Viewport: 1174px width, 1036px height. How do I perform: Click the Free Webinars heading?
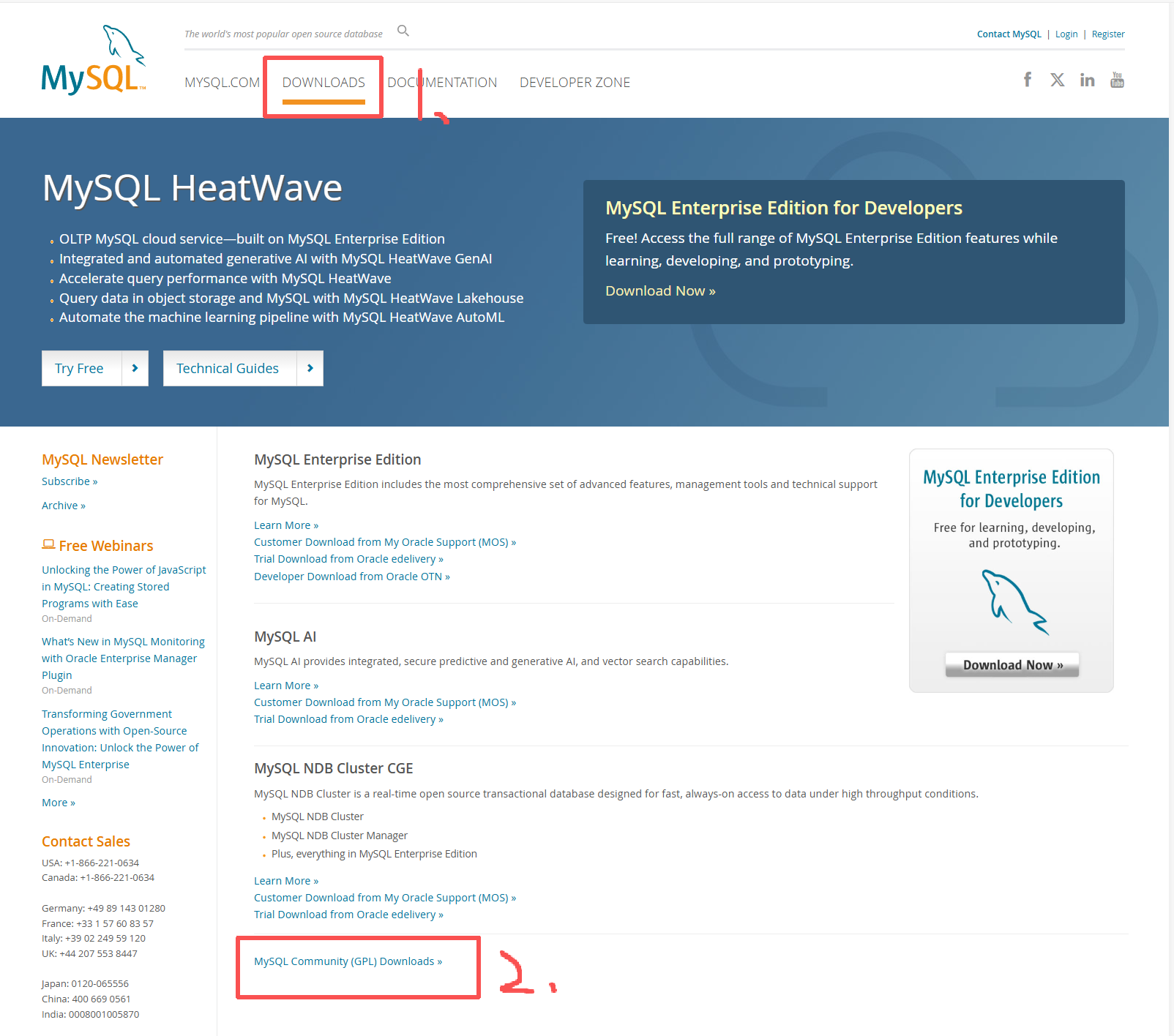106,546
